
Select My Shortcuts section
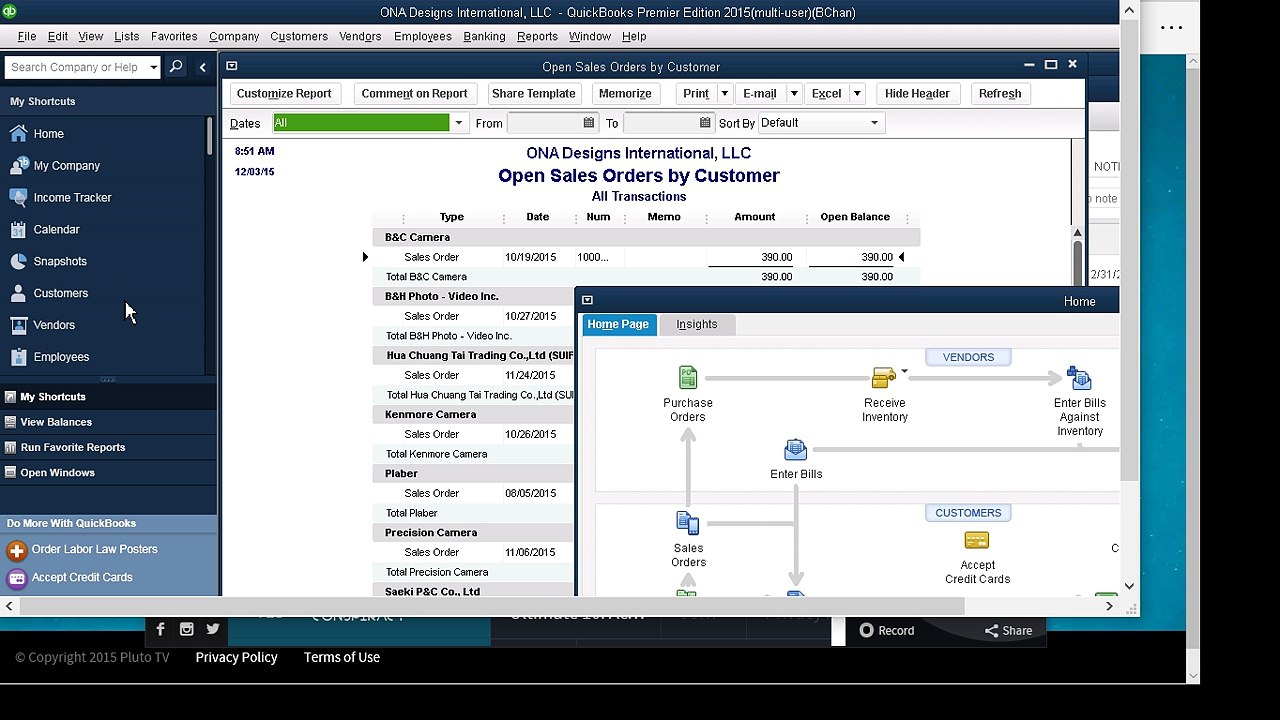[x=108, y=397]
